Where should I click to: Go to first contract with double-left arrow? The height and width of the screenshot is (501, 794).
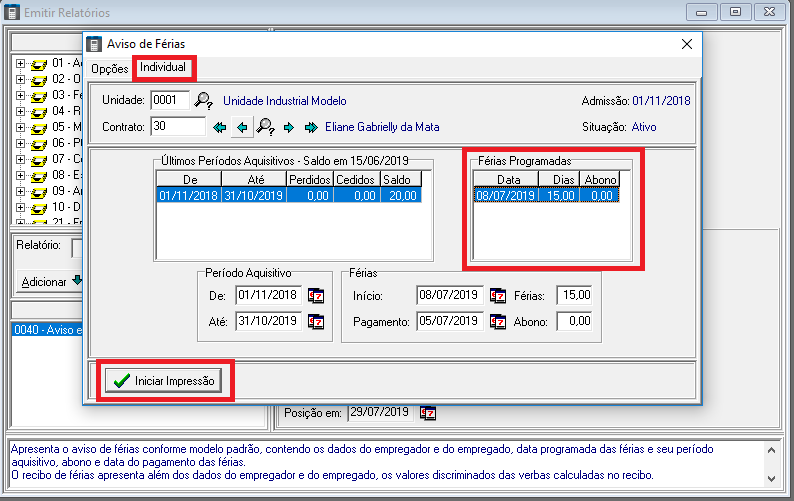pos(220,127)
